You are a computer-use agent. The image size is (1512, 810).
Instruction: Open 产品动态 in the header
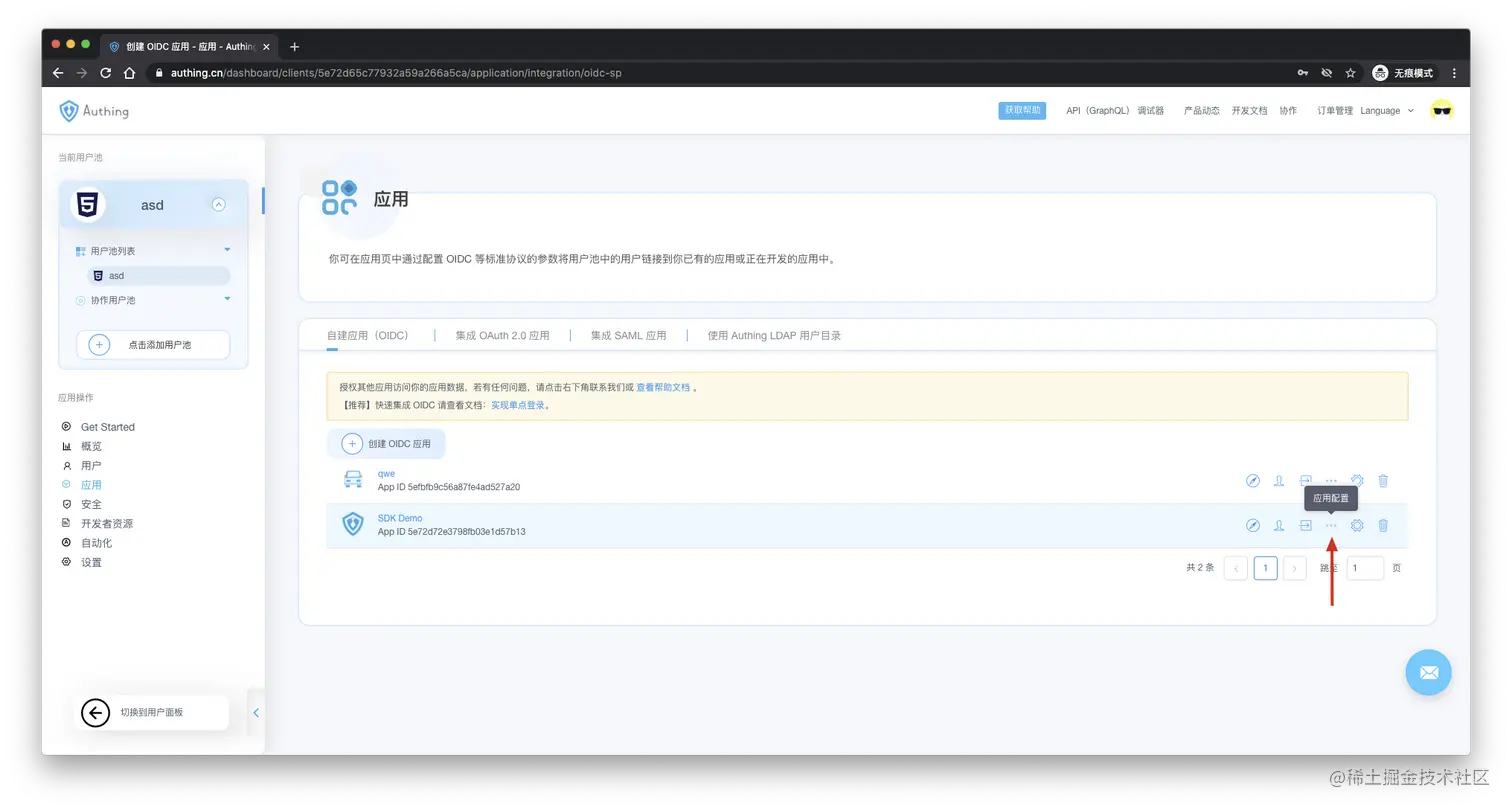tap(1202, 111)
